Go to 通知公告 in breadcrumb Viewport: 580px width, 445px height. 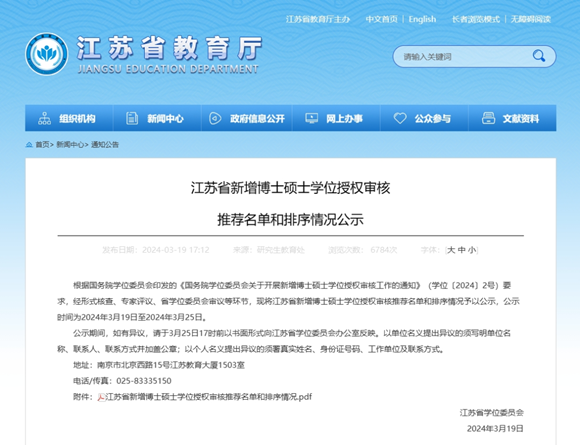(105, 145)
